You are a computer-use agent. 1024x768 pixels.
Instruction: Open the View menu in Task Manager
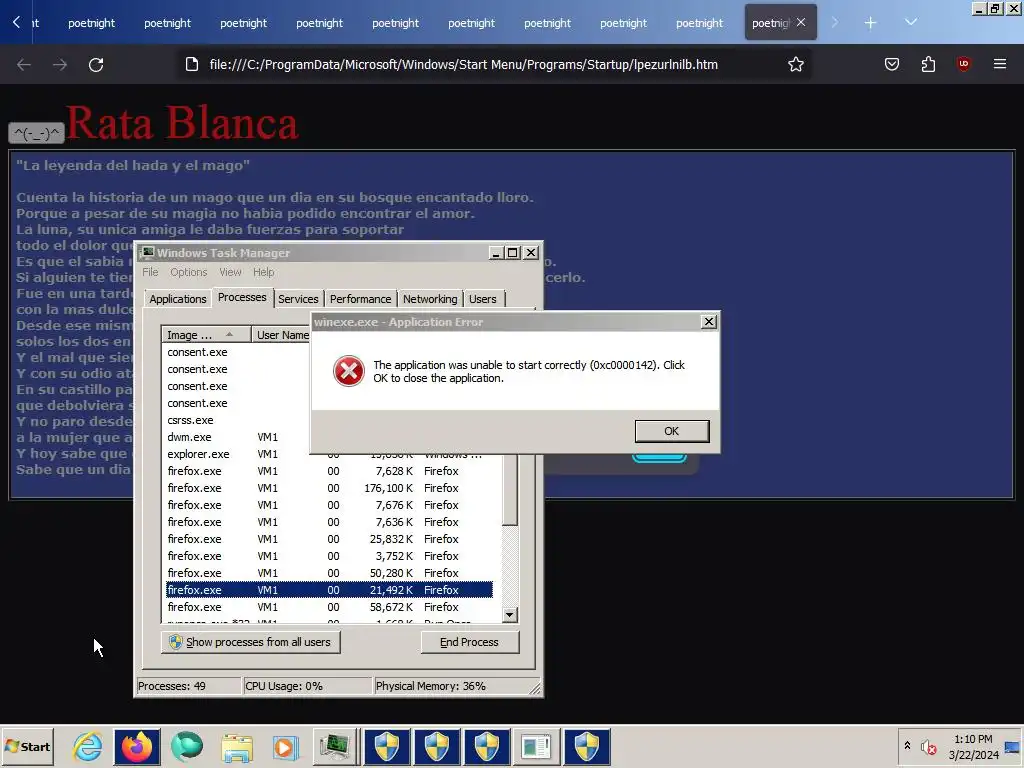[x=230, y=272]
